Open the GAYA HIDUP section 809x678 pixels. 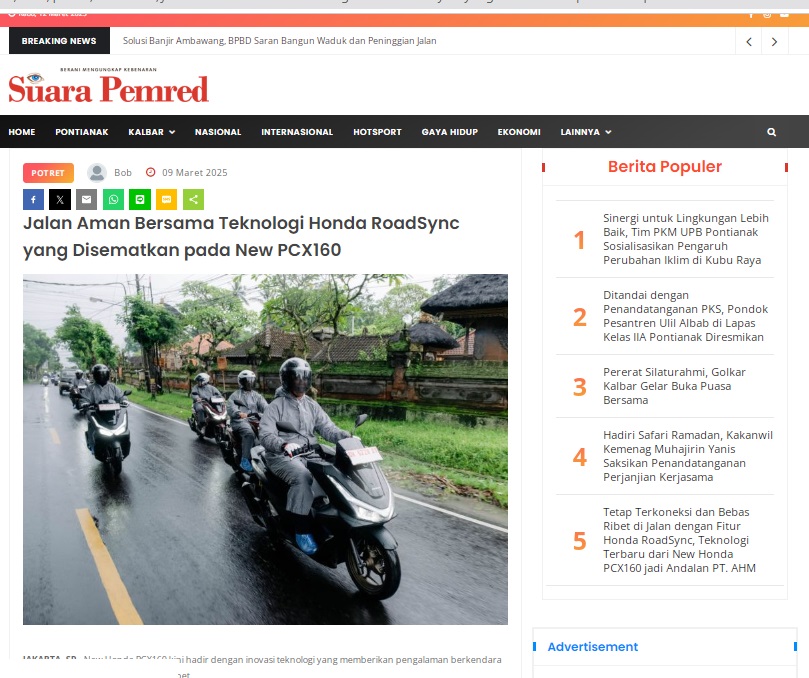point(449,132)
